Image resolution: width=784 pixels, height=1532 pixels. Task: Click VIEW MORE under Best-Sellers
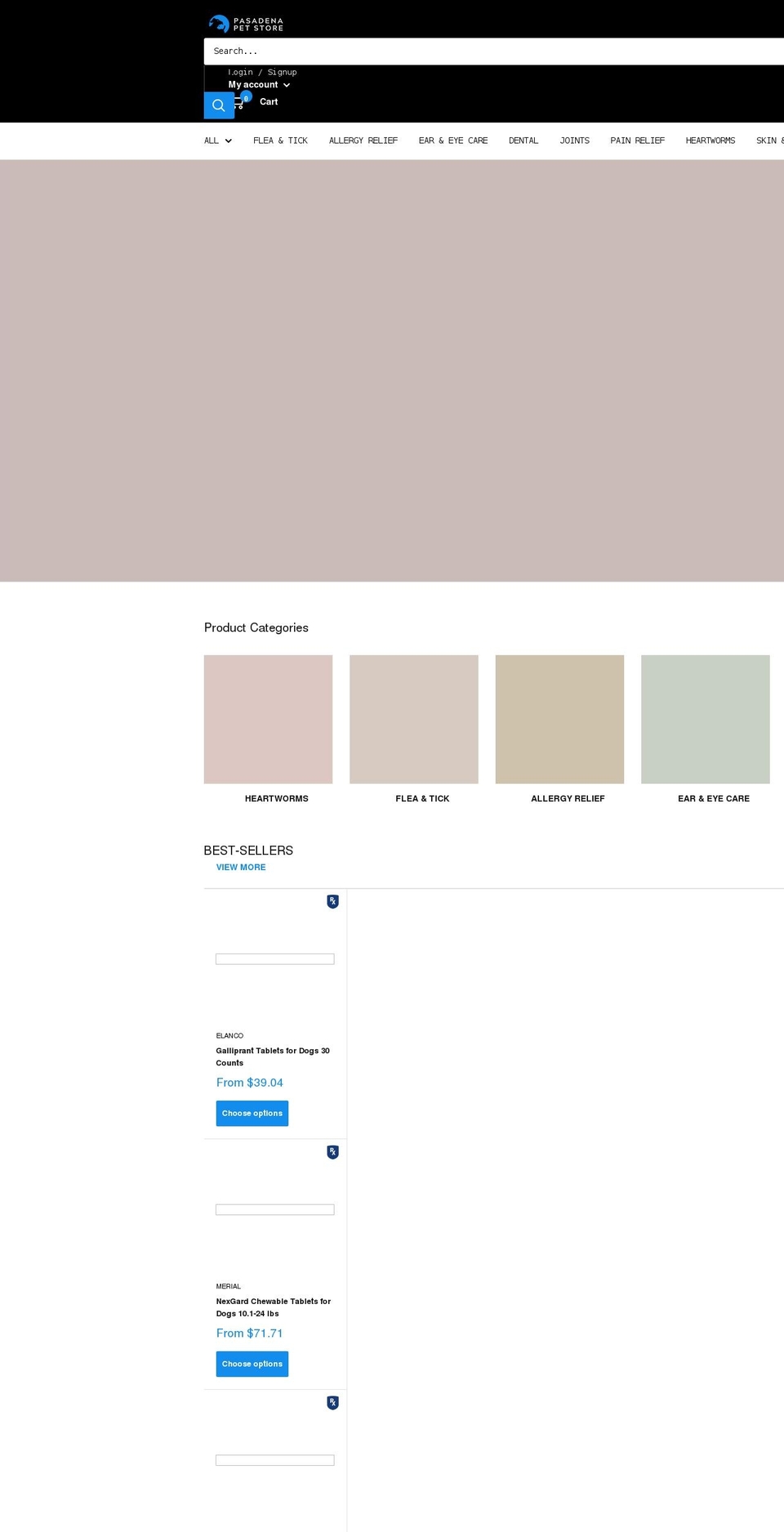[241, 867]
